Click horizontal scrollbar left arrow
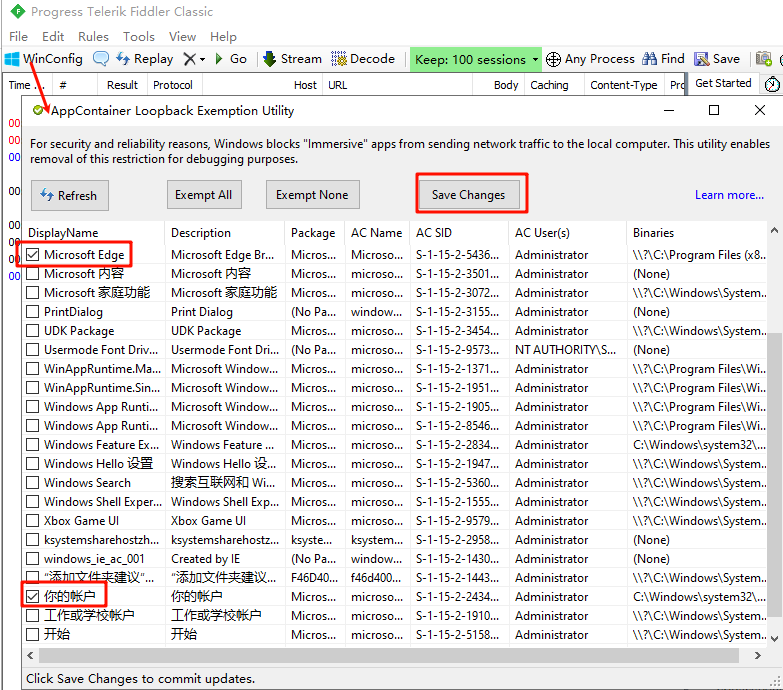The image size is (783, 690). tap(30, 655)
